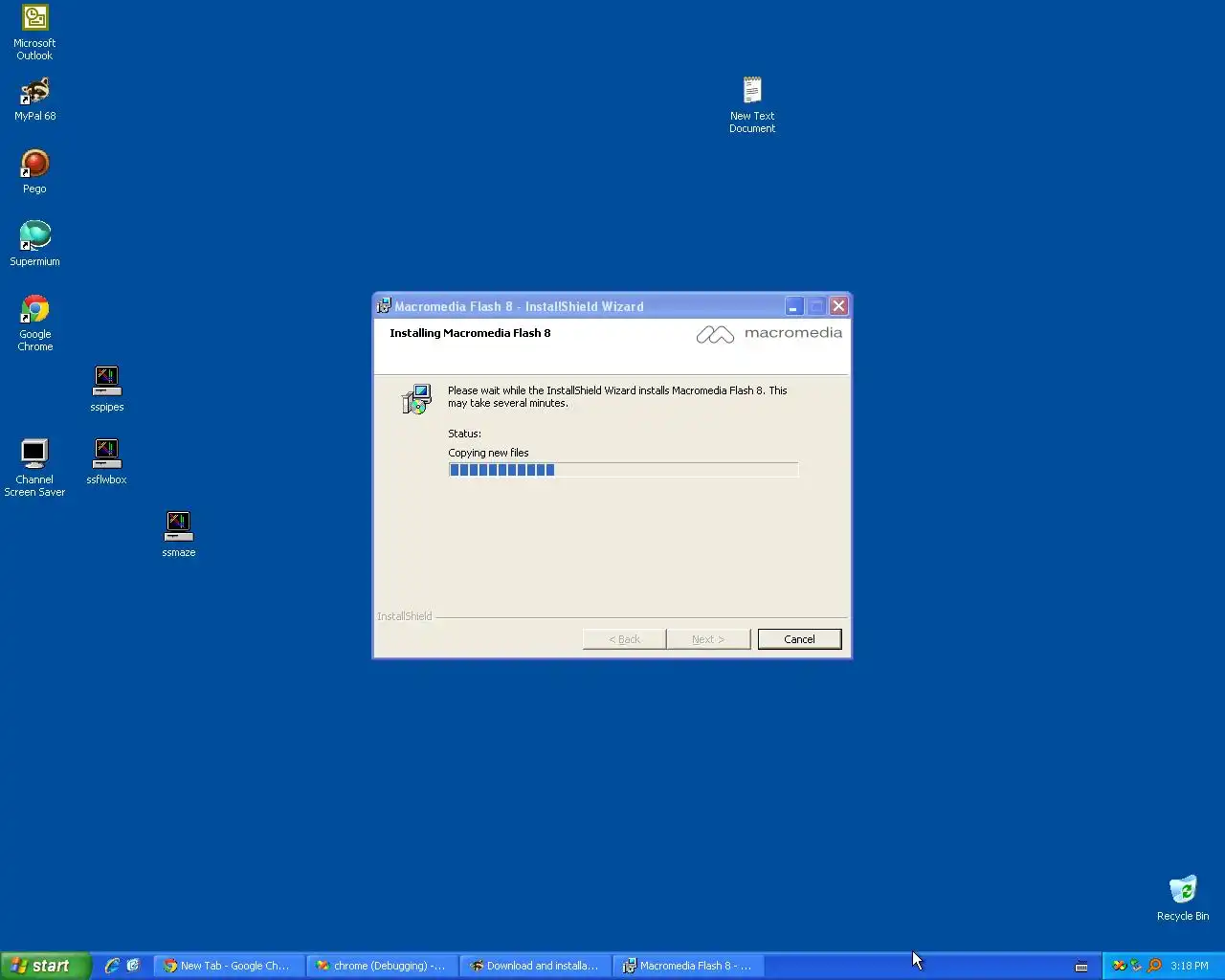Launch Internet Explorer from the quick launch bar
Screen dimensions: 1225x980
[112, 966]
